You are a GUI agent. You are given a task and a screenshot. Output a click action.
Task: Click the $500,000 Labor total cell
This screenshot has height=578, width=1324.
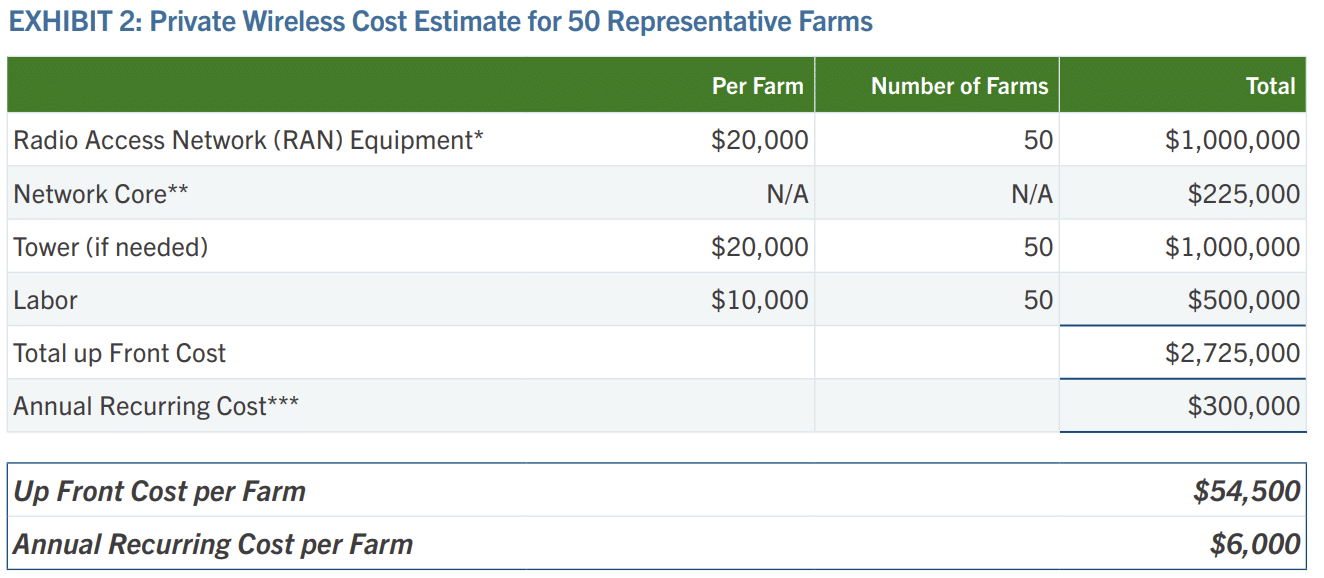pos(1244,300)
